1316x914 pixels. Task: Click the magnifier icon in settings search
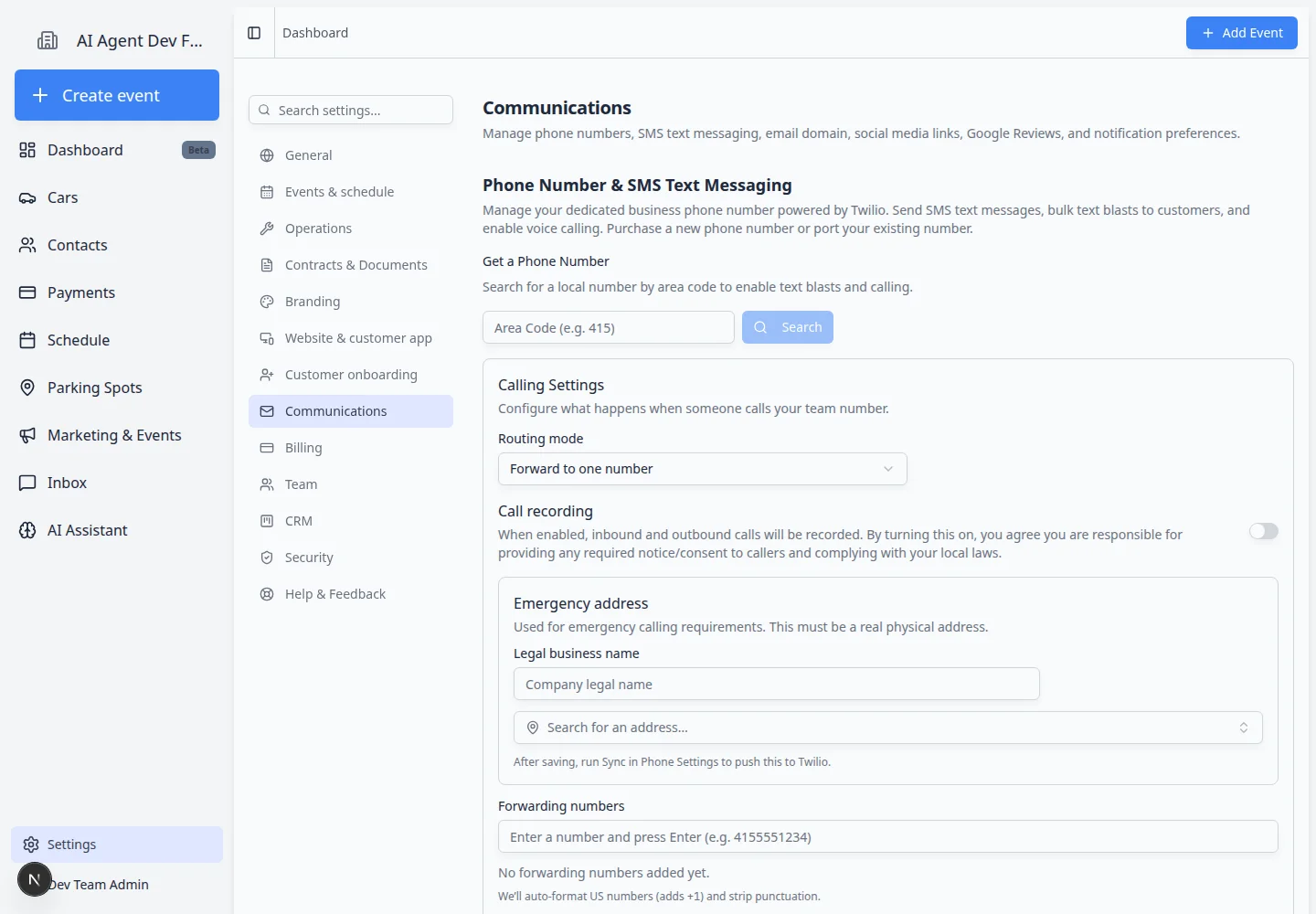point(264,110)
